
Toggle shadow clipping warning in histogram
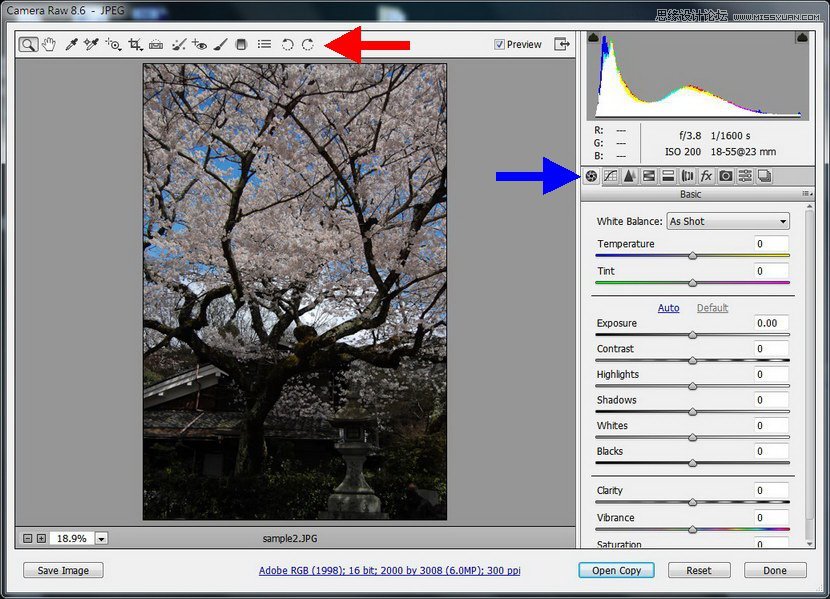click(593, 37)
